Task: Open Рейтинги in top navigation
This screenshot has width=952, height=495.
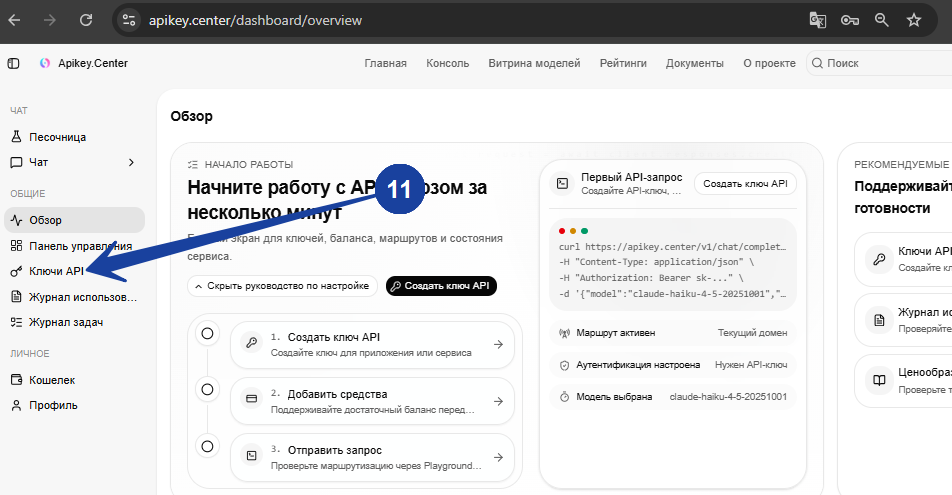Action: pos(623,63)
